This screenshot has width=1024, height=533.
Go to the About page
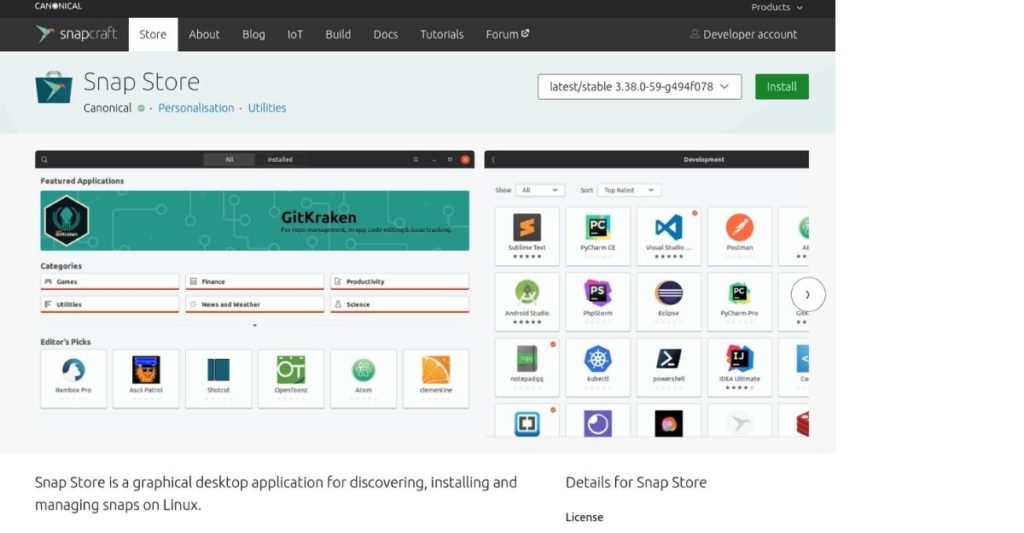pos(204,35)
